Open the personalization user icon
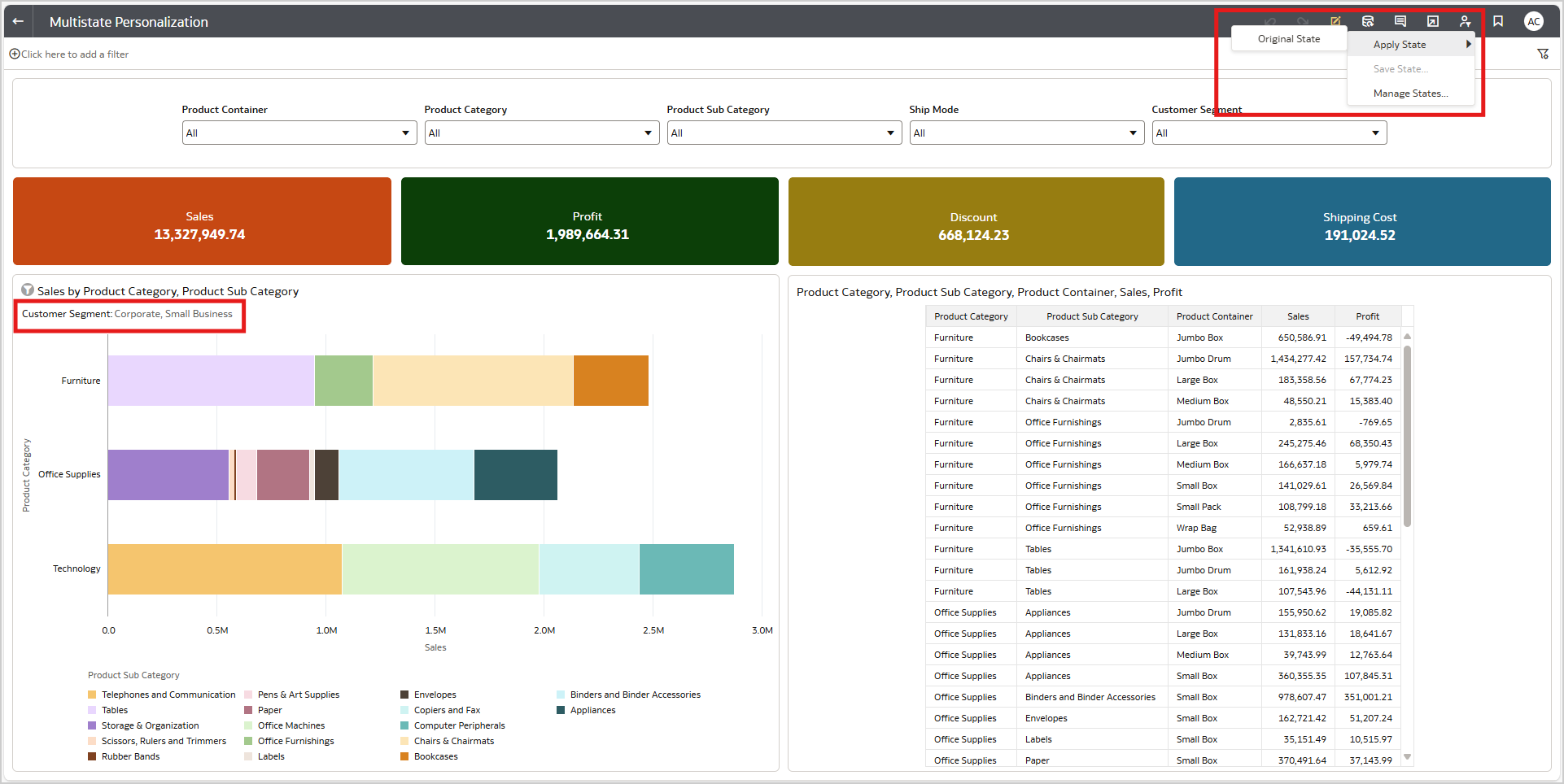 1466,21
